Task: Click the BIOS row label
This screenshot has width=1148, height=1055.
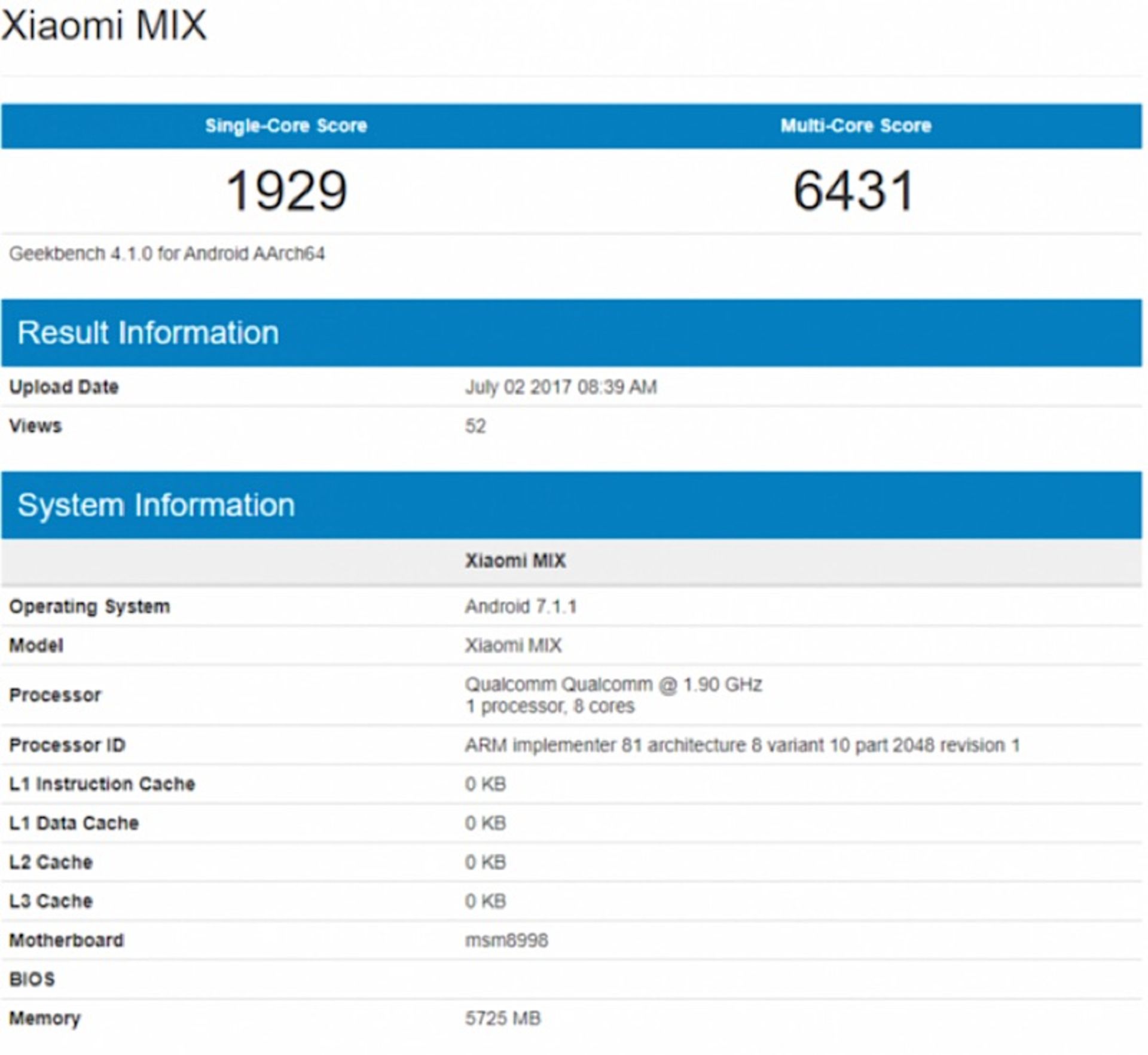Action: 32,979
